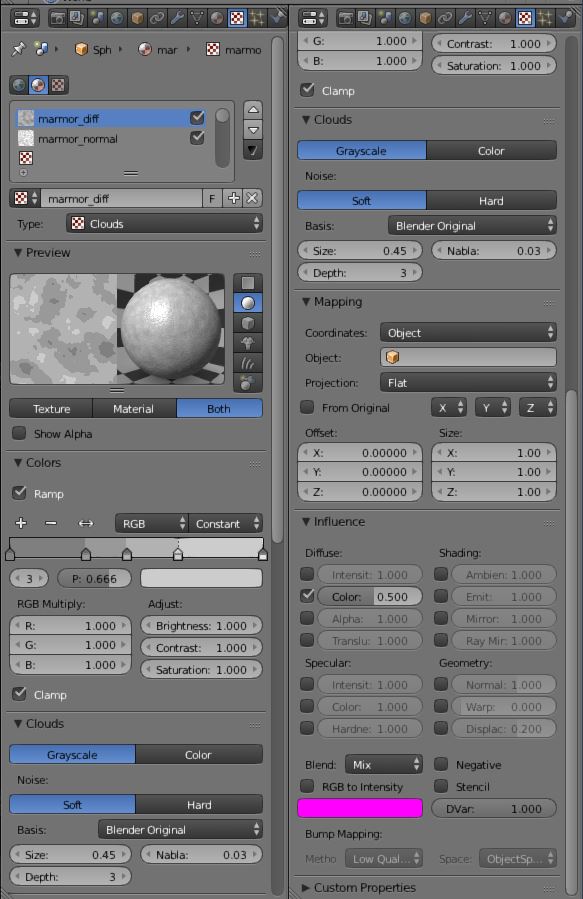Screen dimensions: 583x899
Task: Open Modifiers wrench tab in right panel header
Action: point(465,18)
